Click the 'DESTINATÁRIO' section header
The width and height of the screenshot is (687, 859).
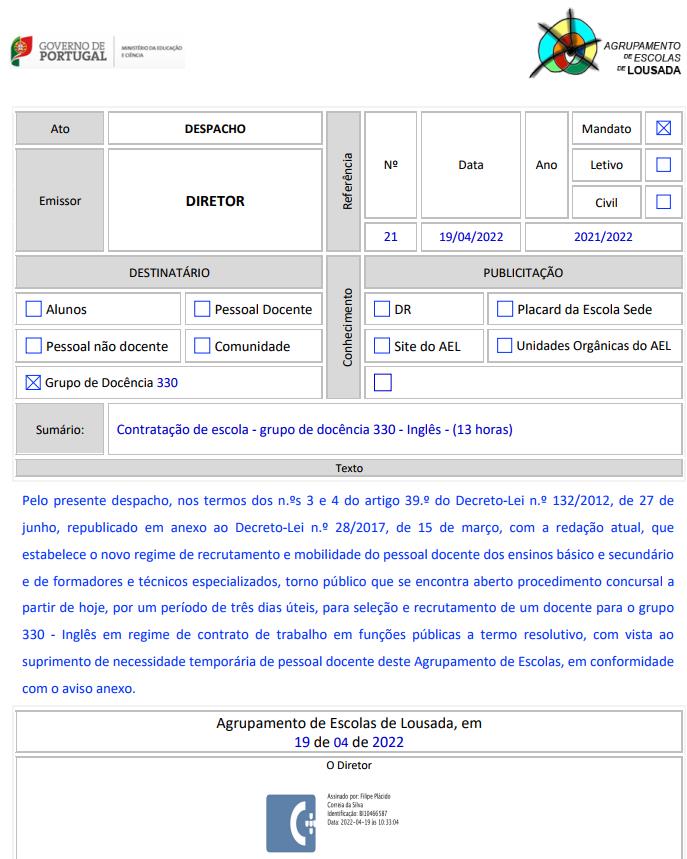(169, 272)
